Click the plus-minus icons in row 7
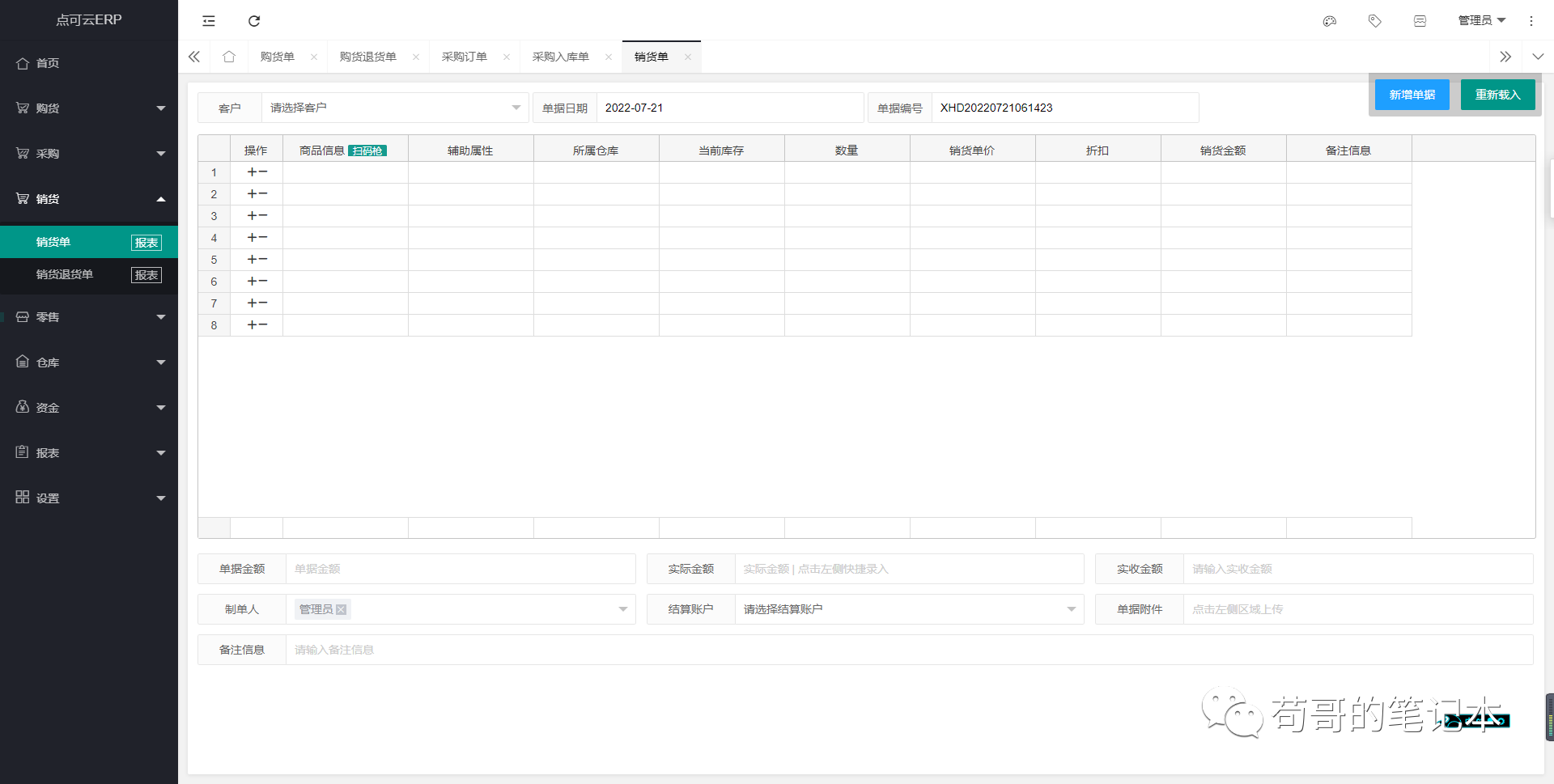1554x784 pixels. 257,303
